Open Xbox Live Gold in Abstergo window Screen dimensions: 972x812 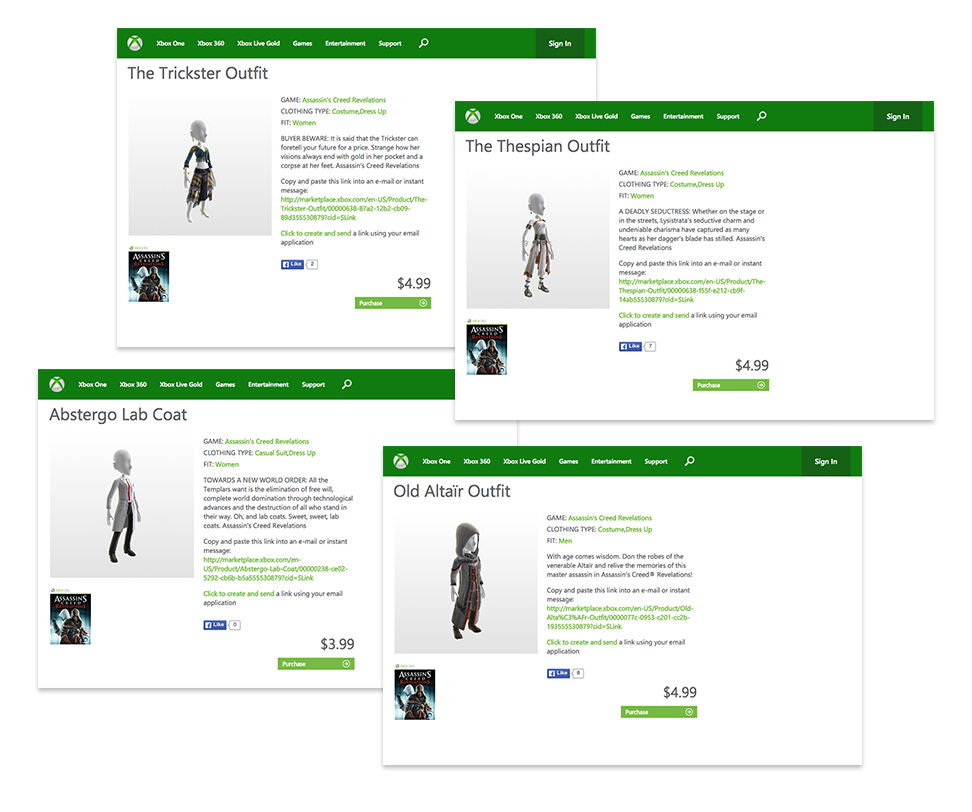click(x=181, y=384)
